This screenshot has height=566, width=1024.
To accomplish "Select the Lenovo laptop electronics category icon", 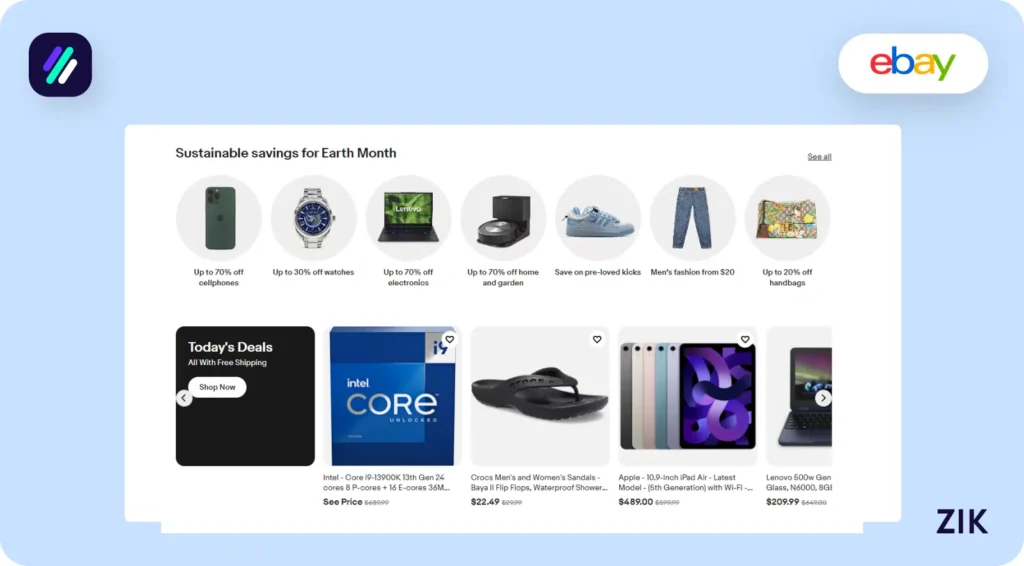I will [408, 218].
